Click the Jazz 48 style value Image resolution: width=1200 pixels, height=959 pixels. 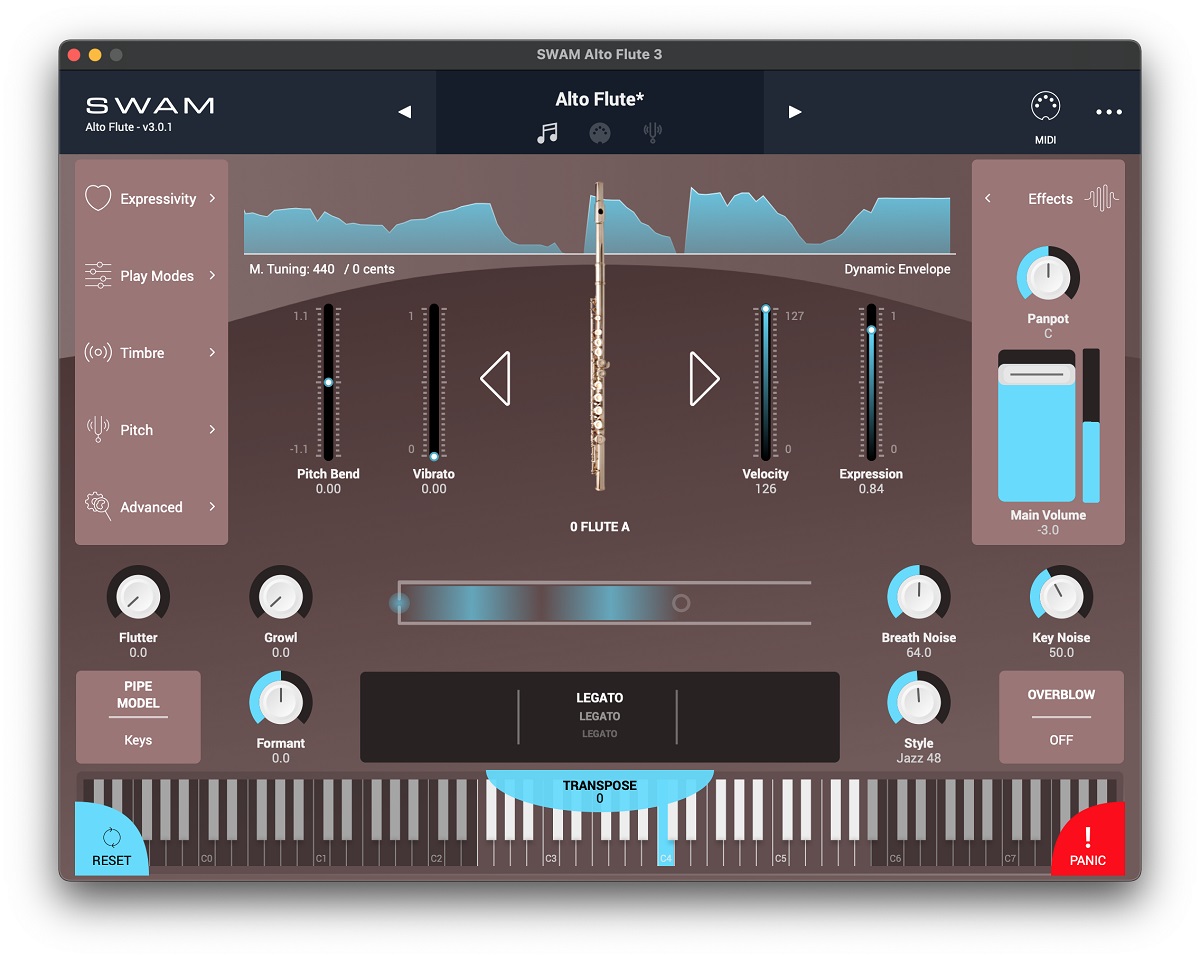[918, 758]
